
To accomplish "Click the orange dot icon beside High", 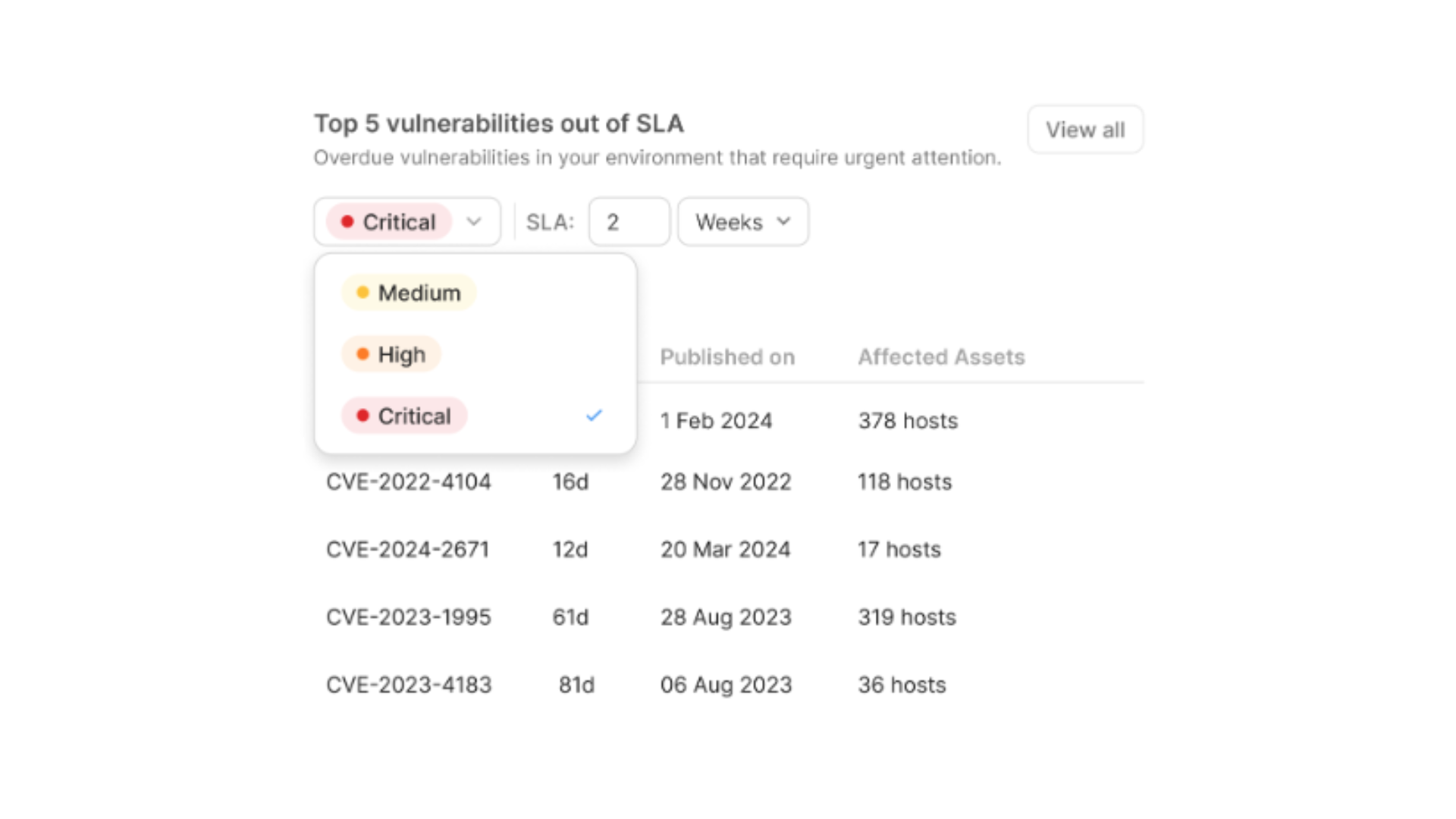I will [363, 354].
